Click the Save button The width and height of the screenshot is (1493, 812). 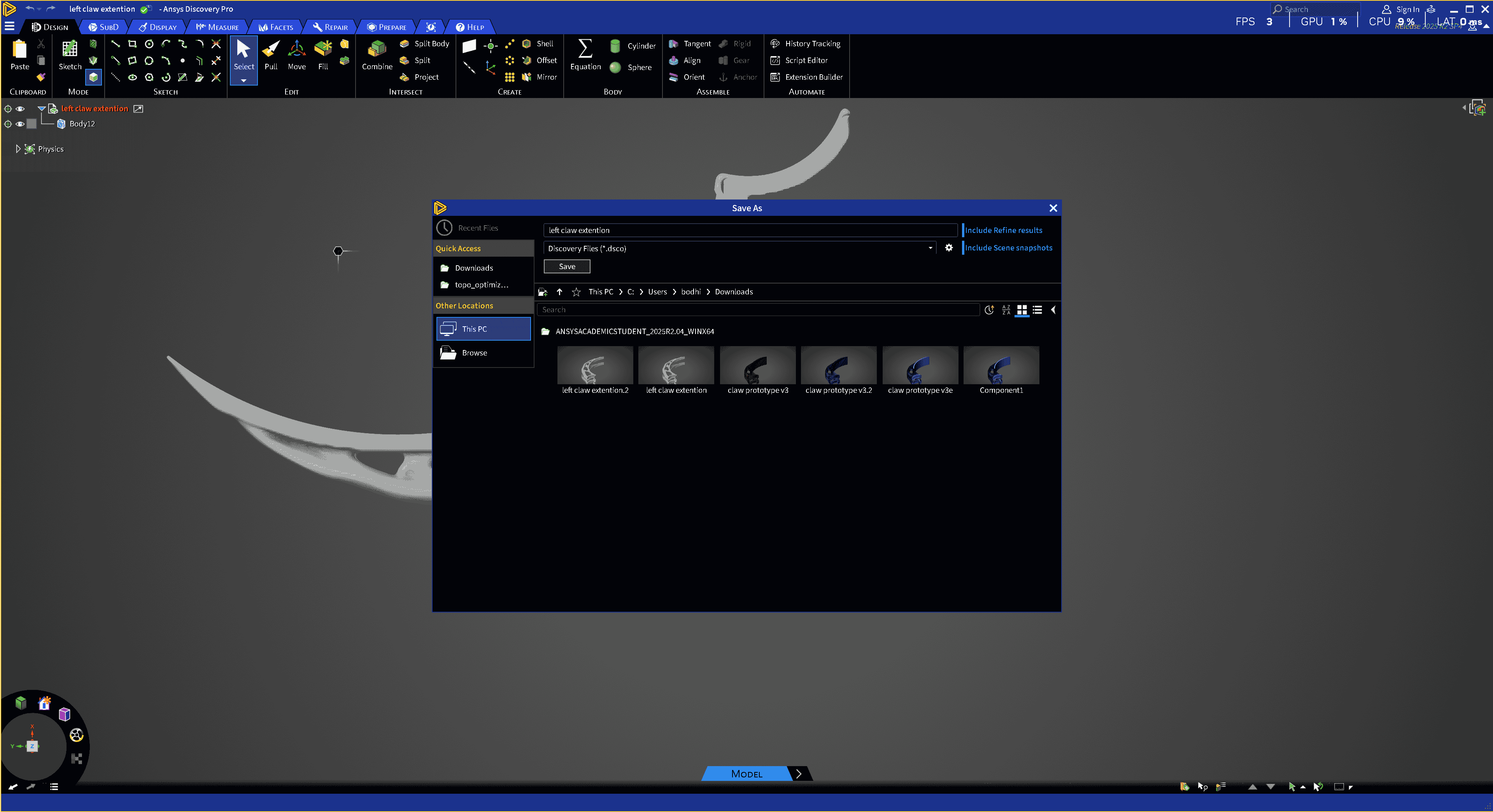click(x=566, y=267)
